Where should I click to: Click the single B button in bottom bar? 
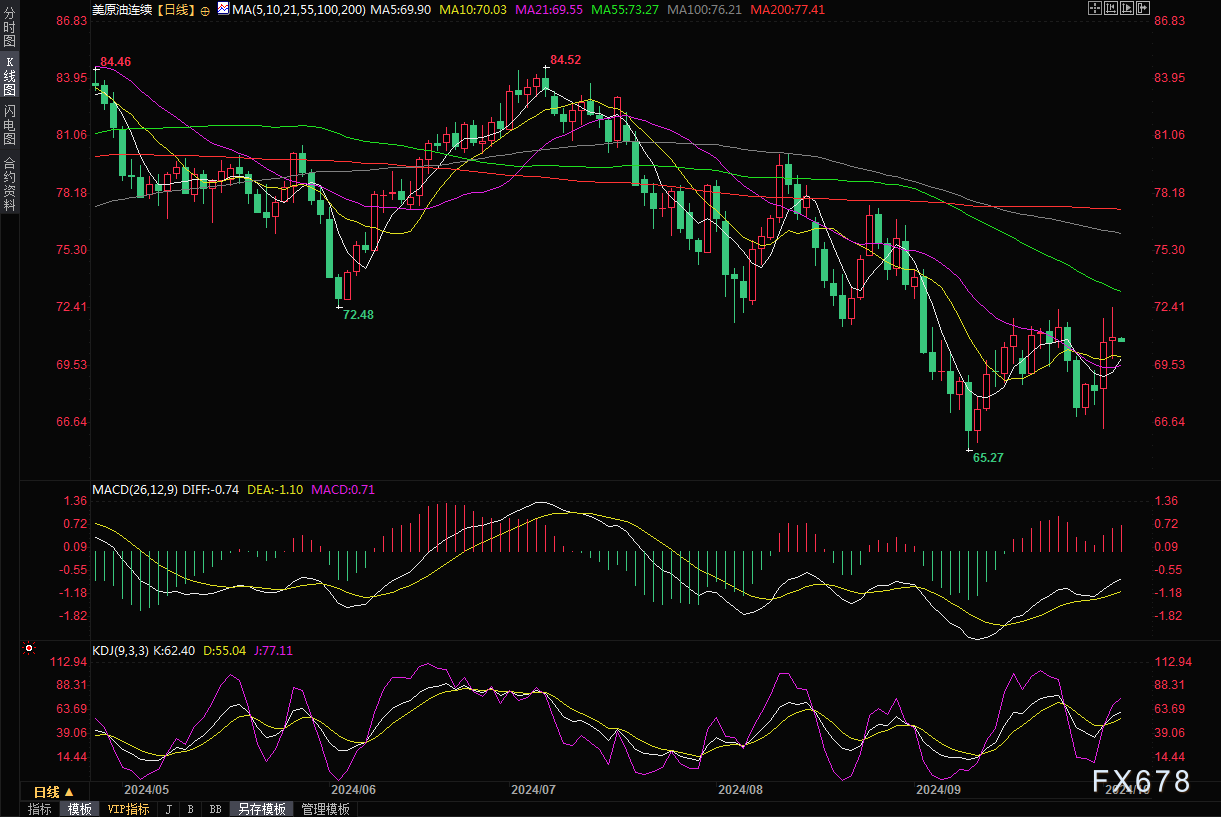click(191, 809)
